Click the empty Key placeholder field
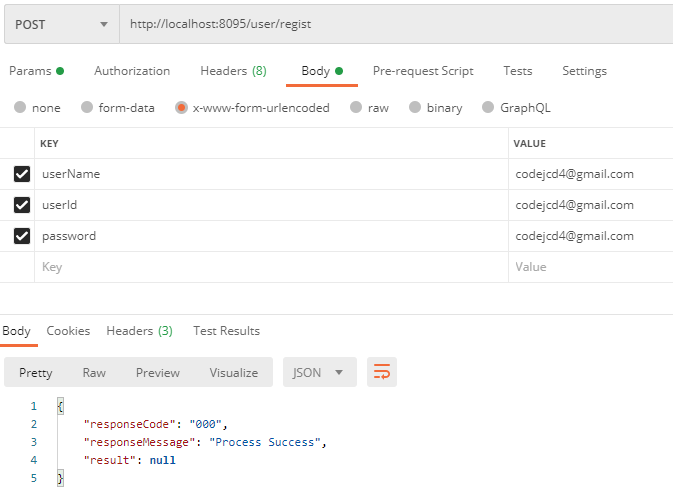Image resolution: width=673 pixels, height=495 pixels. pyautogui.click(x=271, y=267)
